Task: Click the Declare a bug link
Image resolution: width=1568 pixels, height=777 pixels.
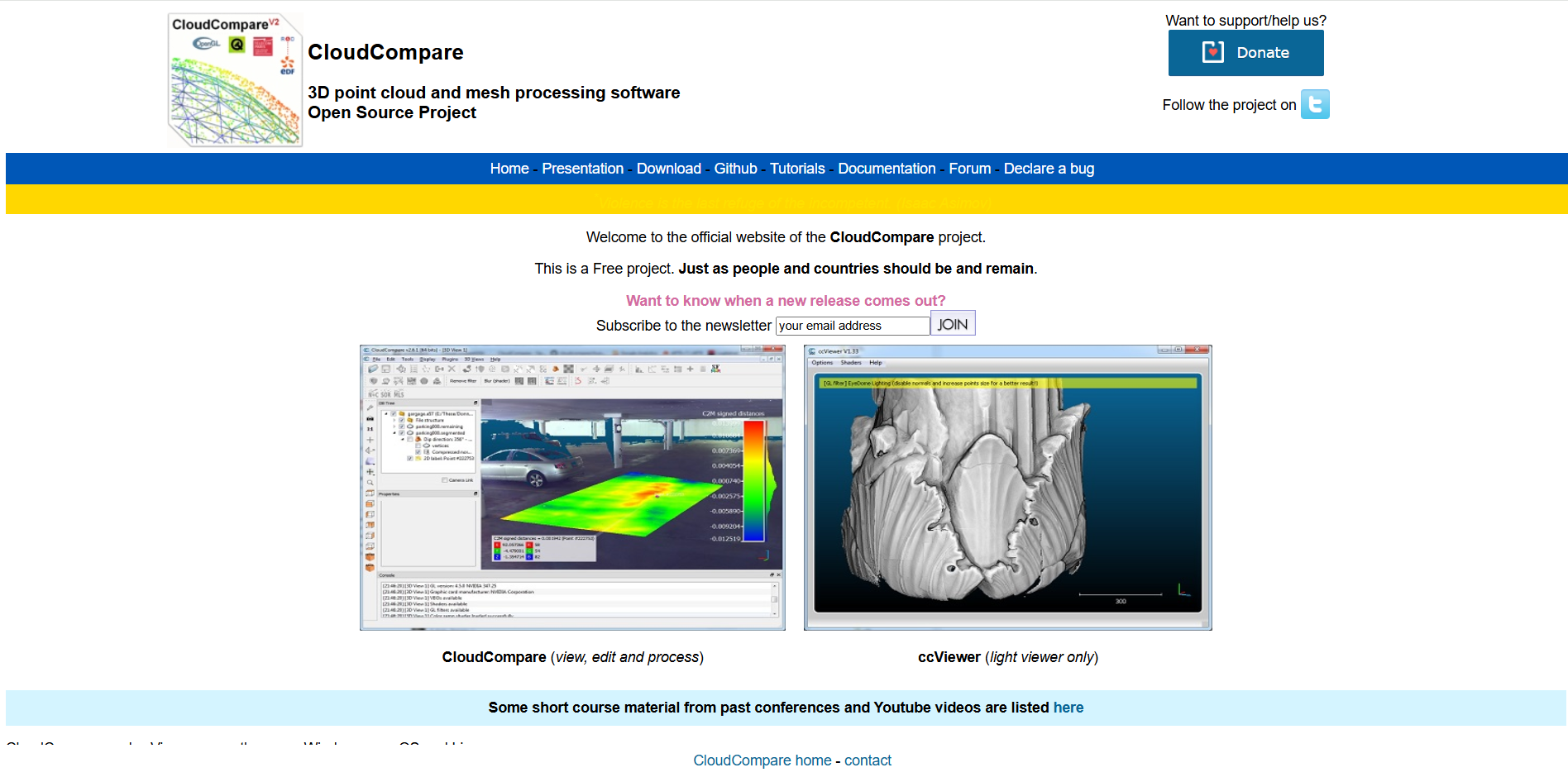Action: (1049, 169)
